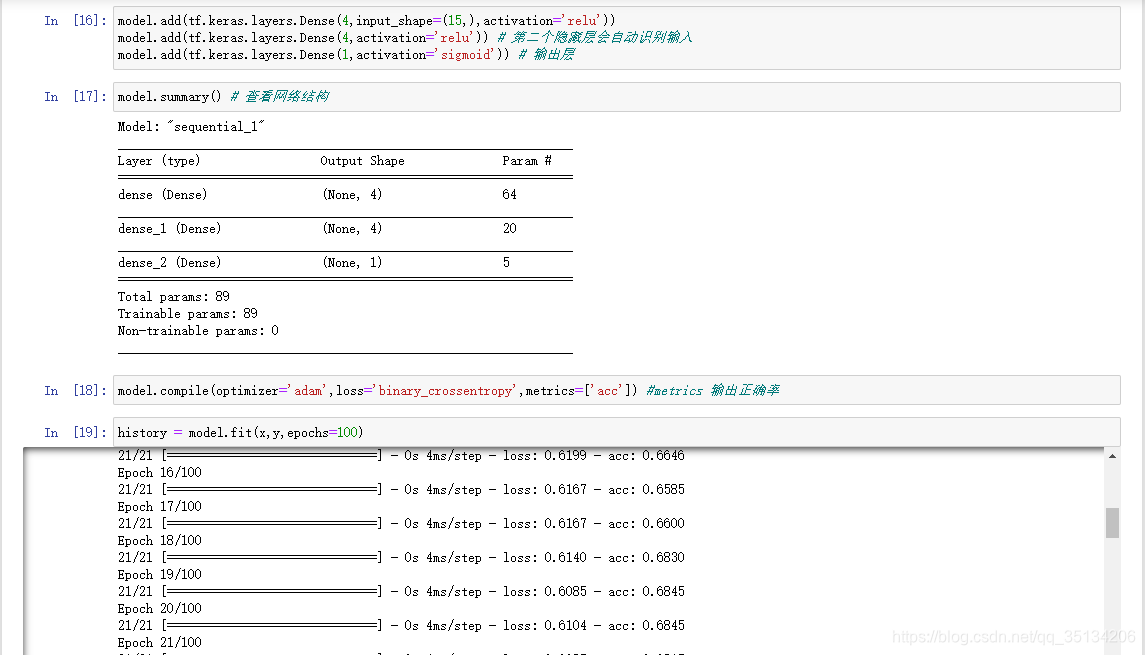1145x655 pixels.
Task: Click the input_shape=(15,) argument
Action: 416,21
